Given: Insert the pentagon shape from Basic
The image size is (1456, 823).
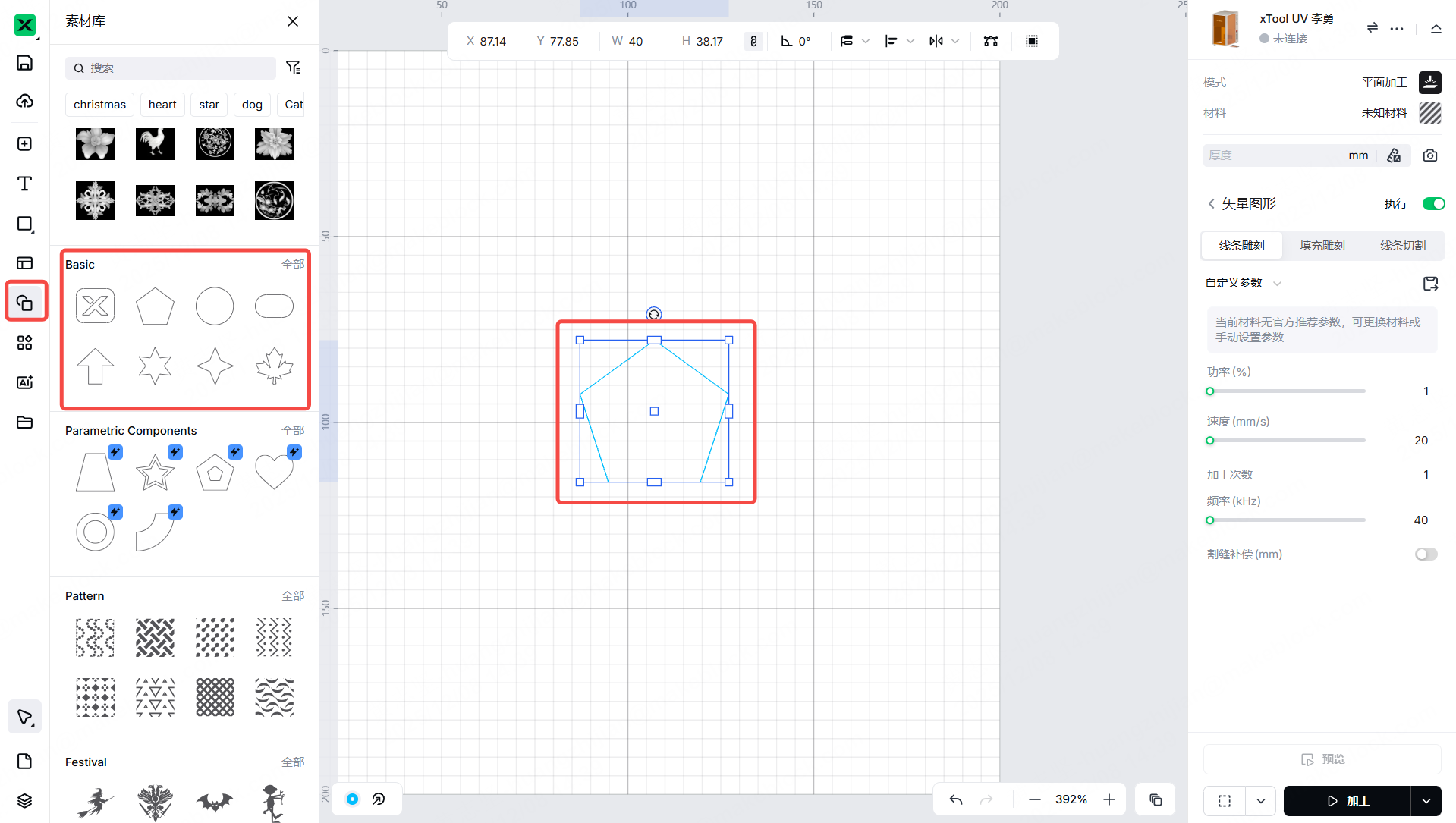Looking at the screenshot, I should 155,306.
